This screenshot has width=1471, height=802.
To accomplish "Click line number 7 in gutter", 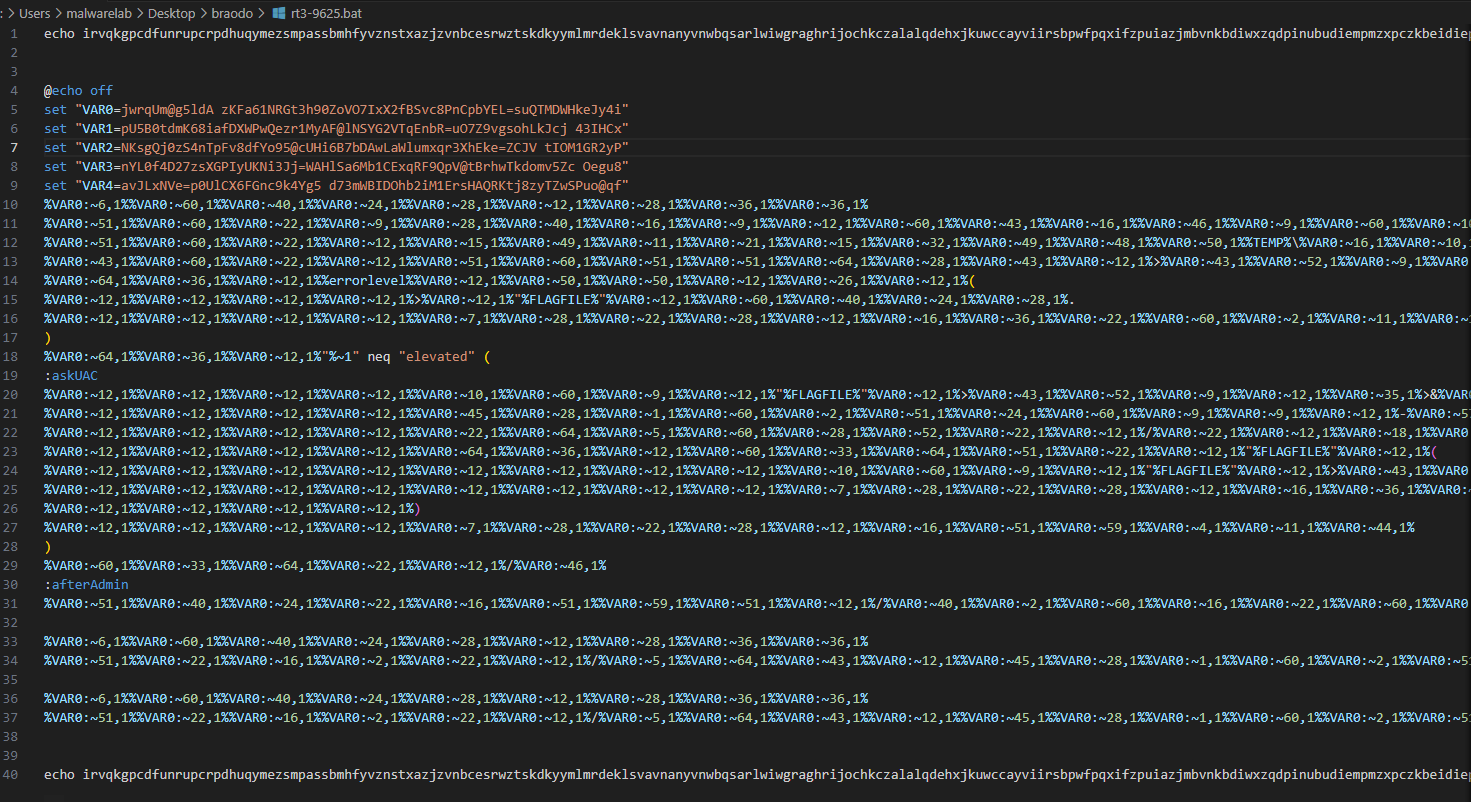I will (14, 147).
